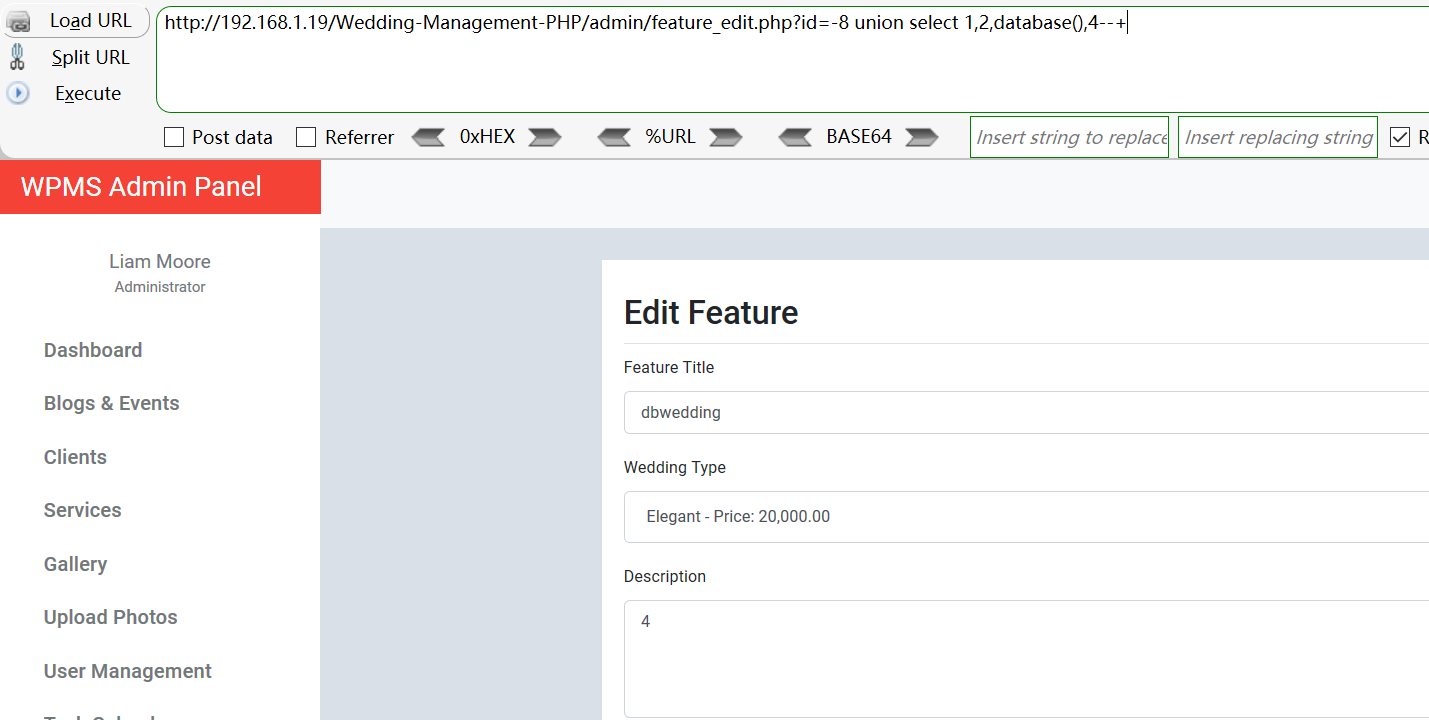
Task: Click the 0xHEX encoding label
Action: coord(487,137)
